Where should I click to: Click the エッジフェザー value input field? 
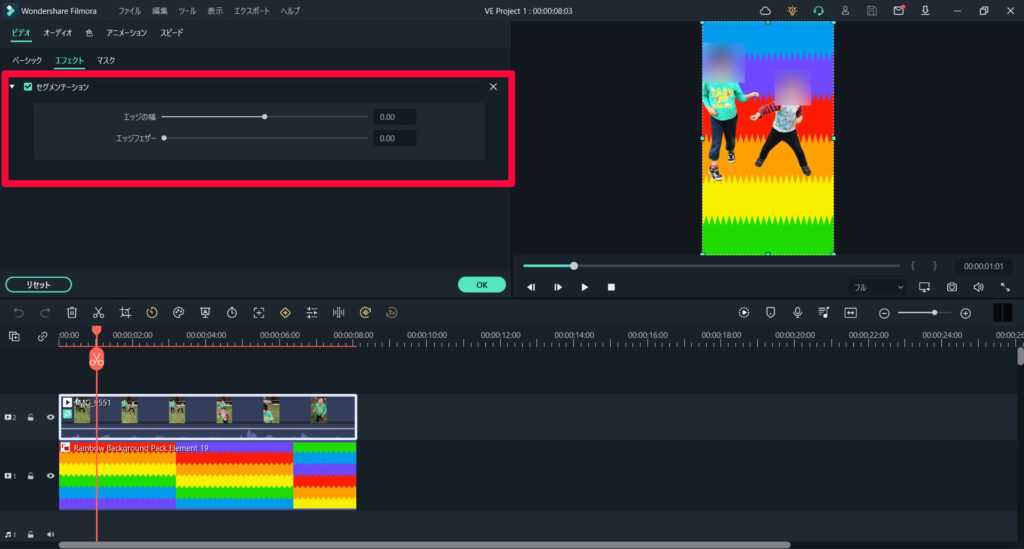tap(394, 138)
